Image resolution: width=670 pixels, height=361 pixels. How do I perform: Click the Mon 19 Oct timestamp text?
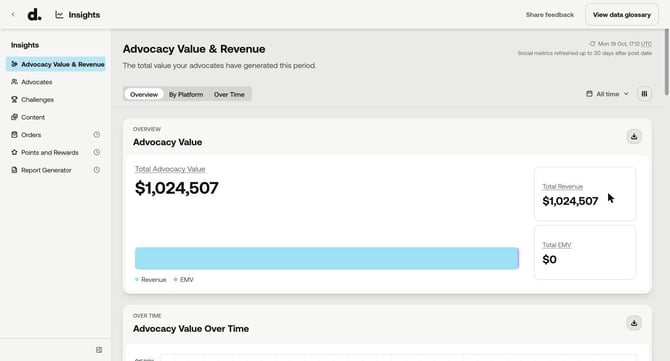[x=624, y=44]
